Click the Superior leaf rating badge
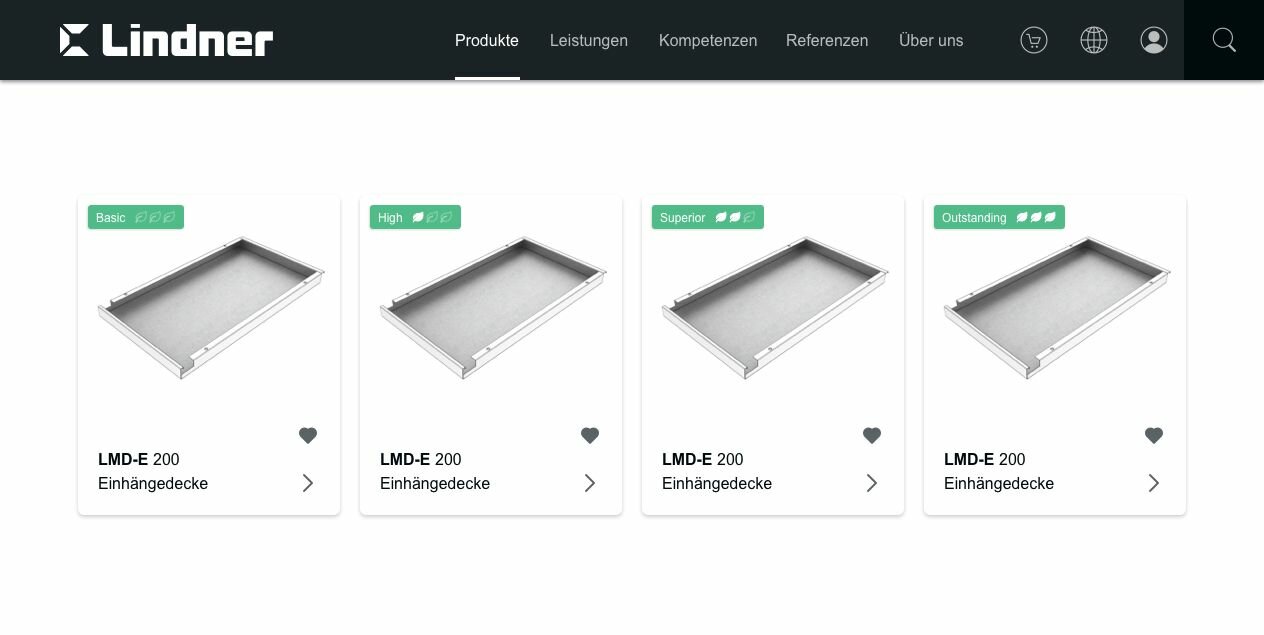Screen dimensions: 1264x635 pyautogui.click(x=708, y=217)
